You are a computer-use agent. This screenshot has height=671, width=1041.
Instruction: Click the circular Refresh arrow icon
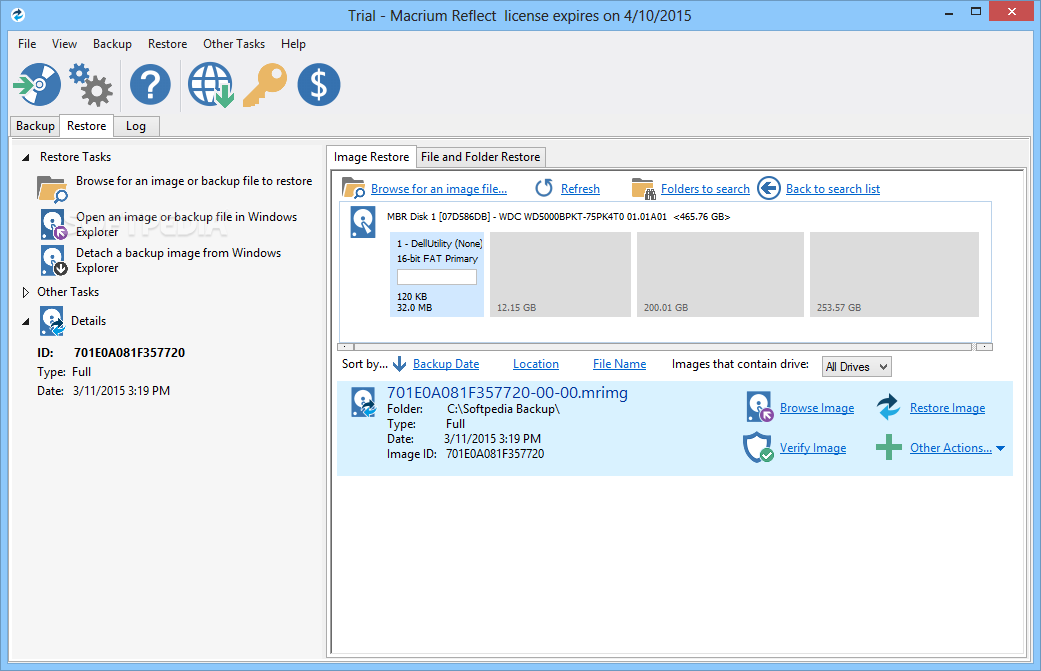(544, 188)
